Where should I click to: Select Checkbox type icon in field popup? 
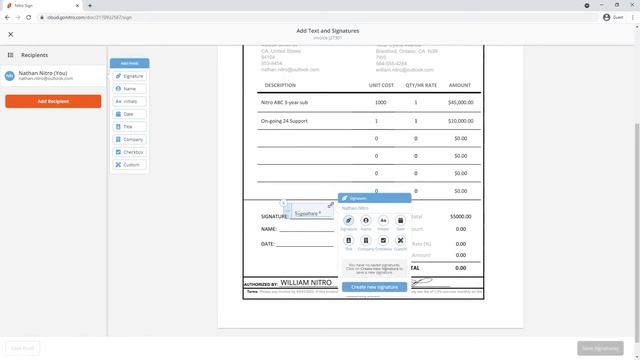[x=383, y=240]
